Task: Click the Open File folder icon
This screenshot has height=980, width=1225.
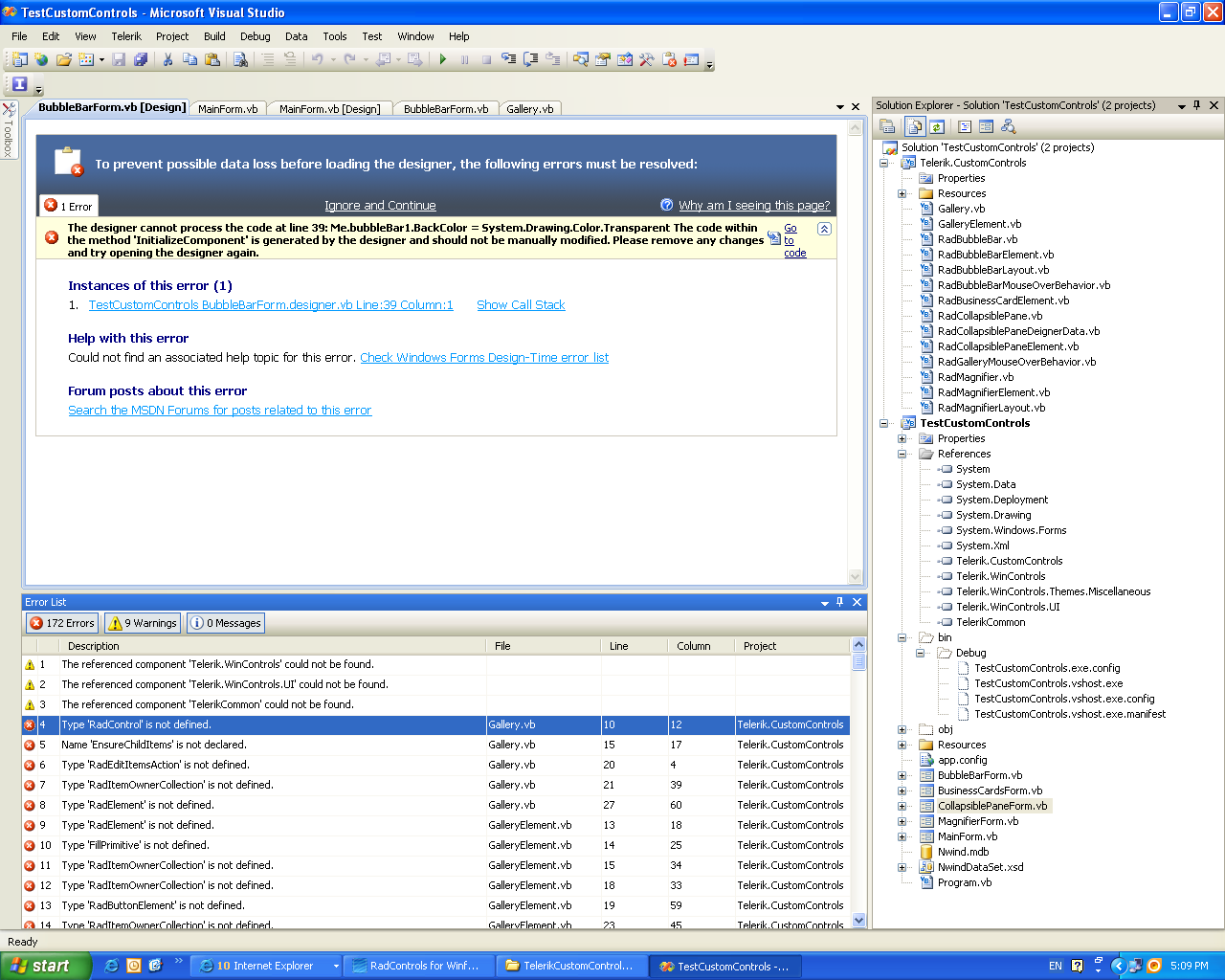Action: pyautogui.click(x=63, y=59)
